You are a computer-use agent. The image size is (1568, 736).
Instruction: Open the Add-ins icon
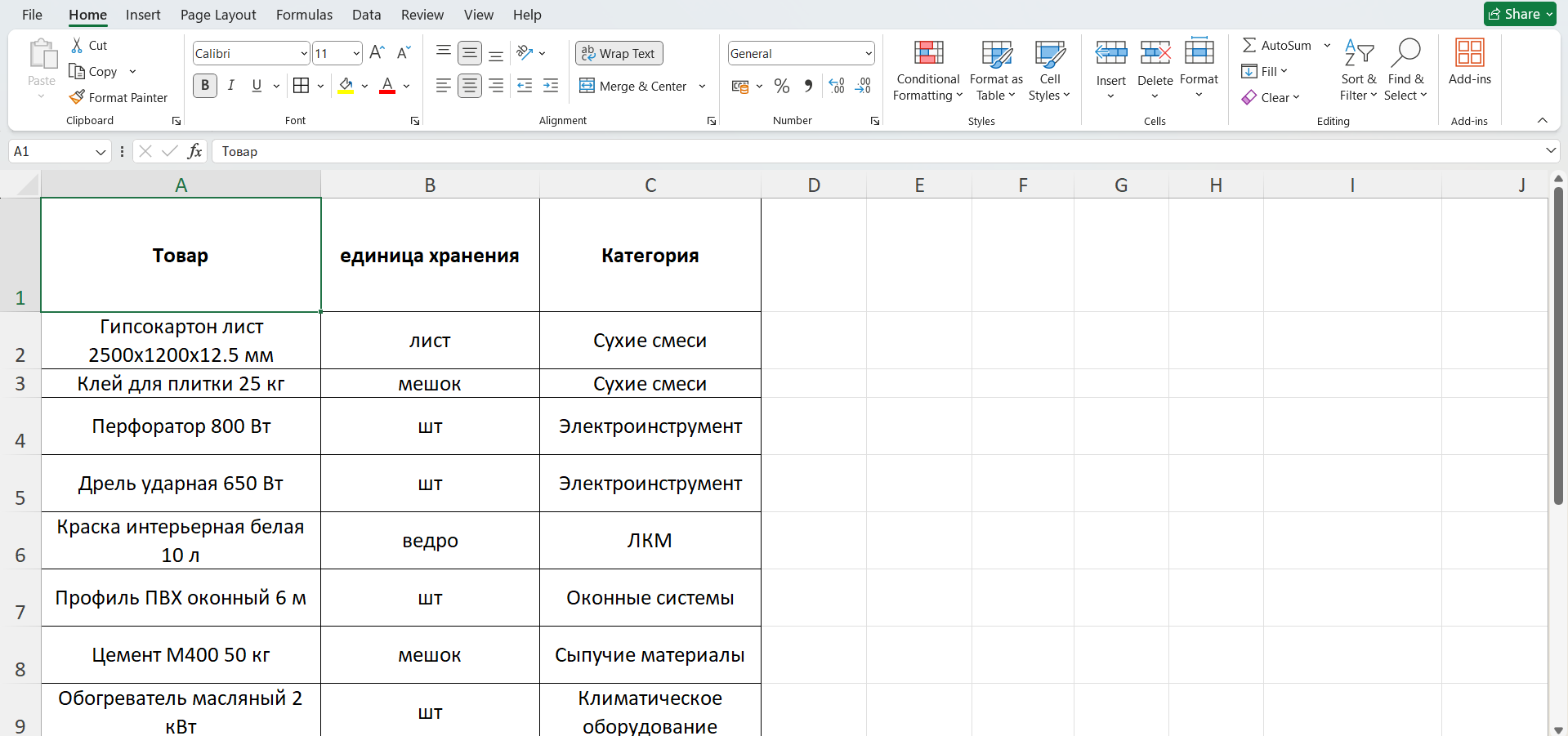pyautogui.click(x=1469, y=53)
